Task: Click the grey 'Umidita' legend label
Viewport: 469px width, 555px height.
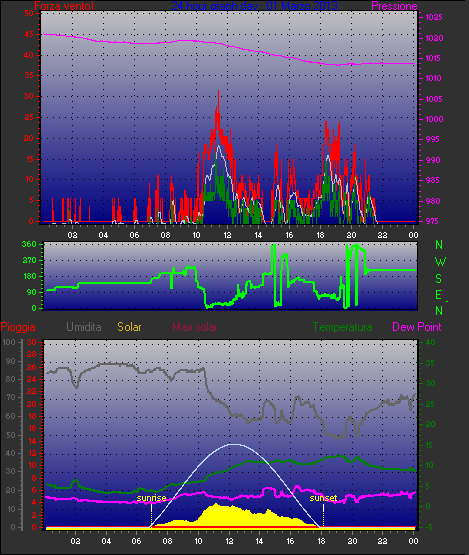Action: (84, 327)
